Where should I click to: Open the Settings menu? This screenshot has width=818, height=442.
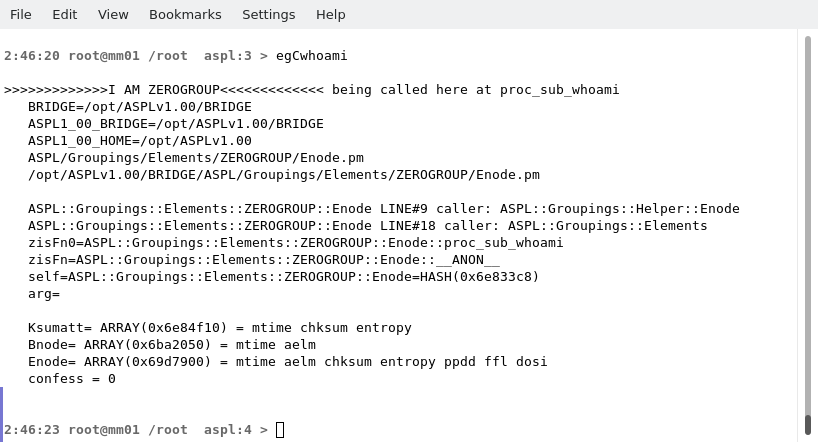coord(268,14)
